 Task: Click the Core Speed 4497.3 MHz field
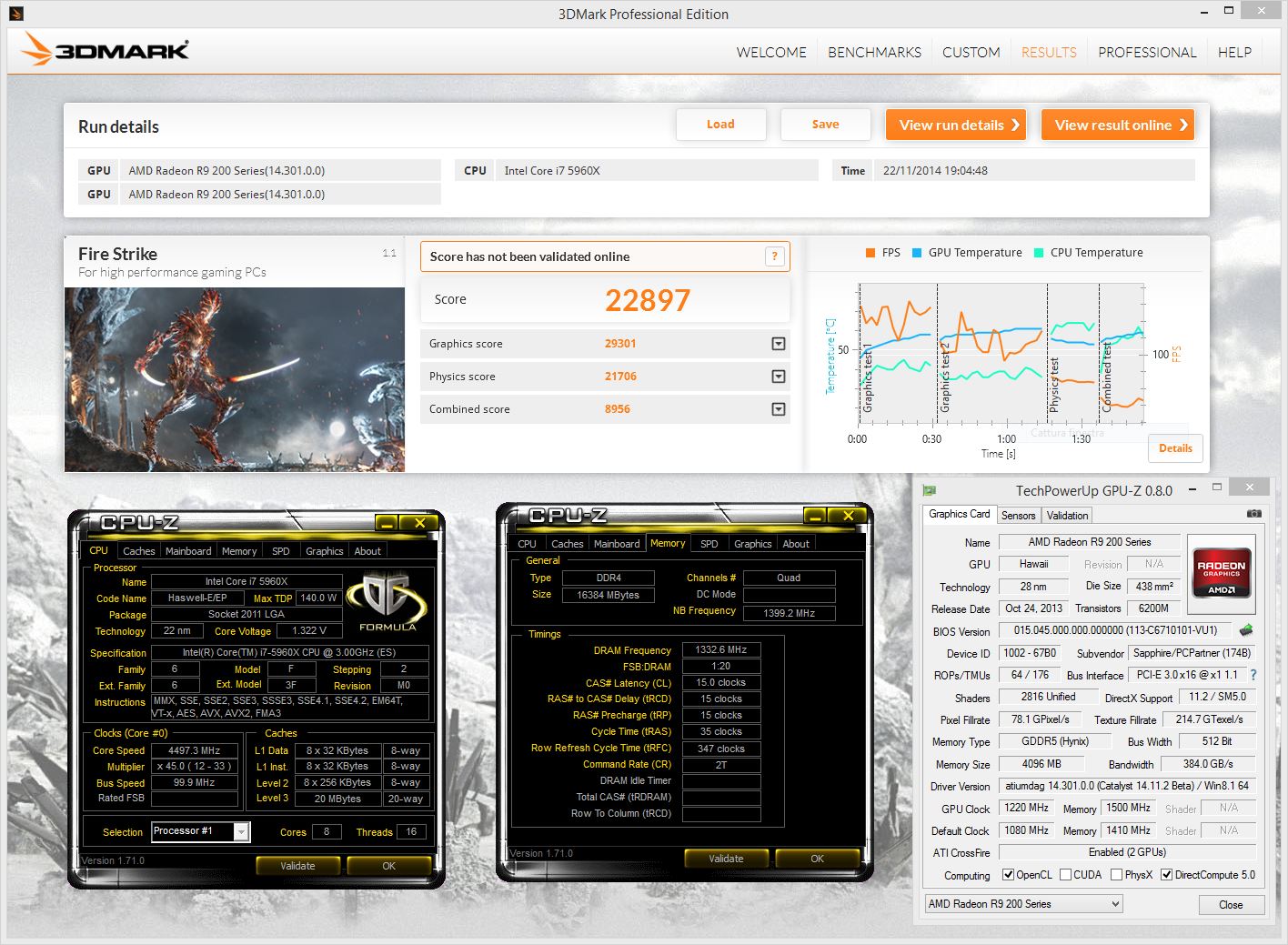(x=194, y=751)
